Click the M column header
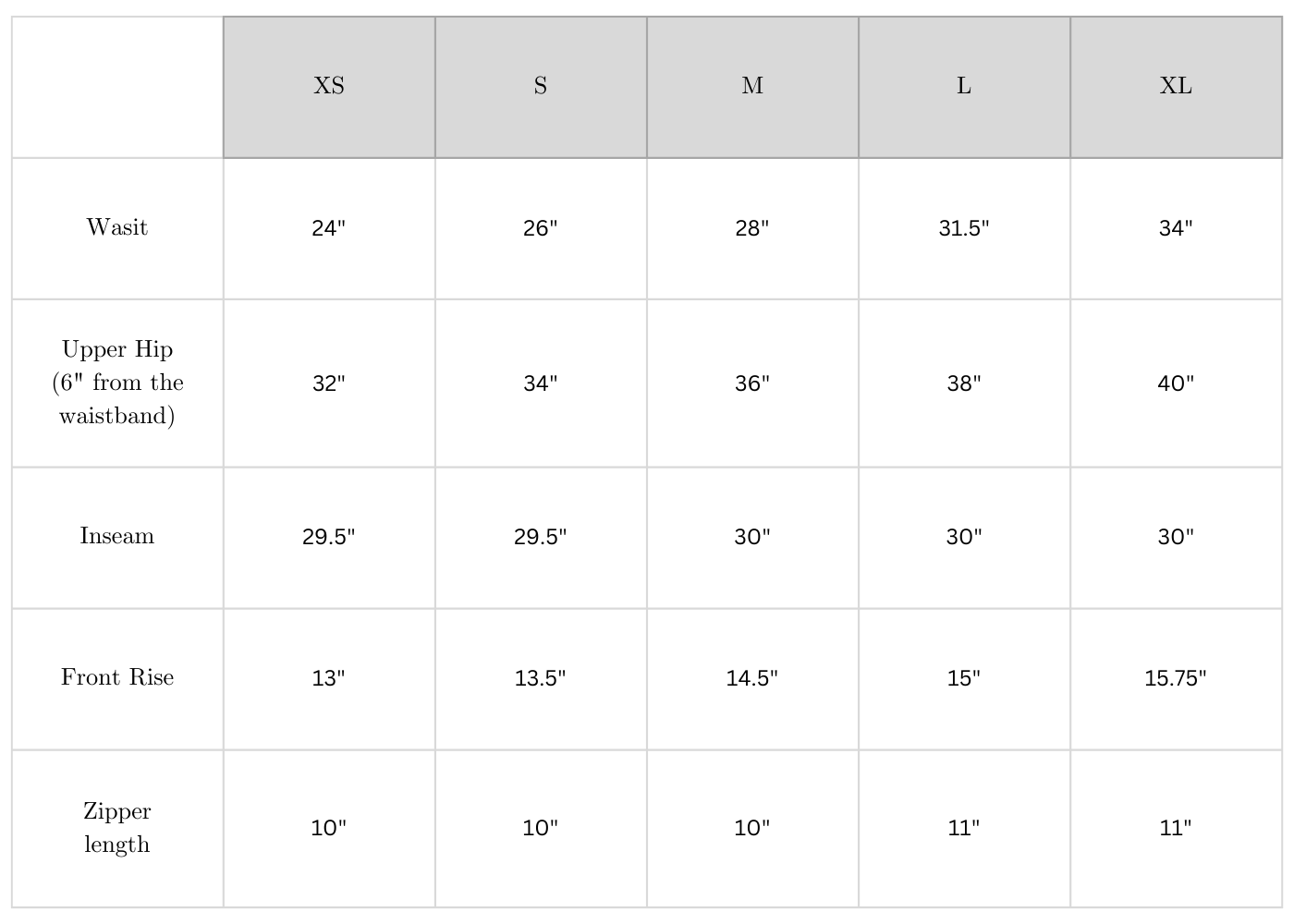 pos(752,86)
